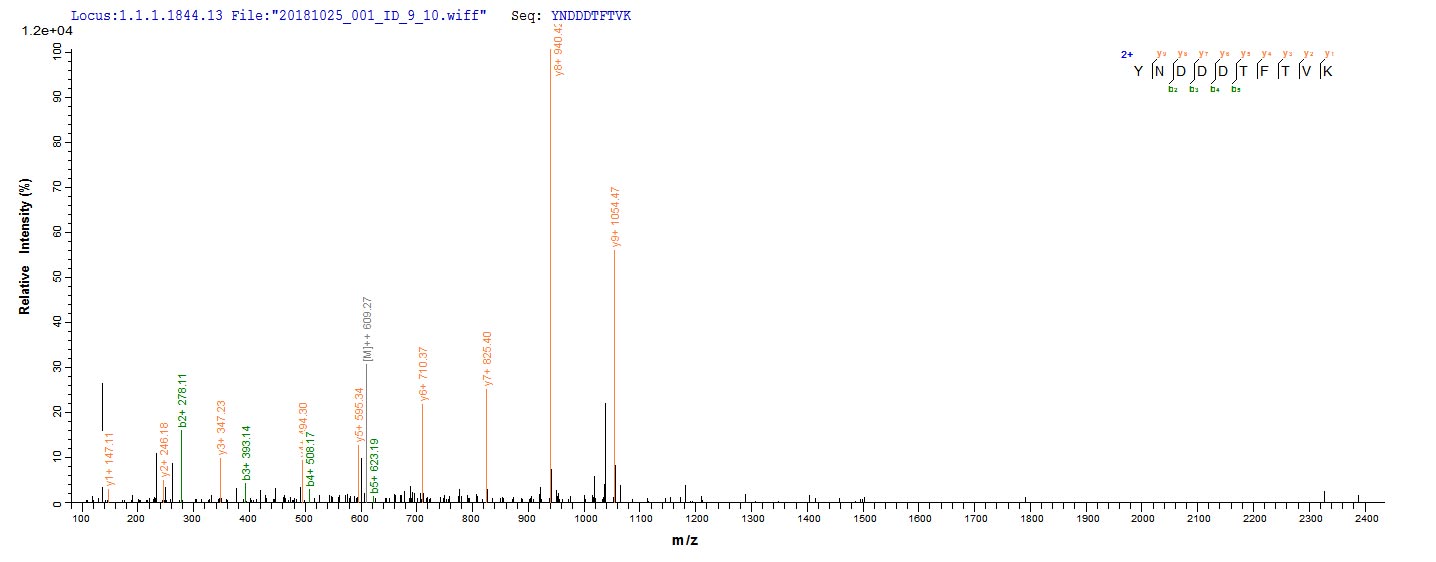Select the Seq YNDDDTFTVK header text
Image resolution: width=1436 pixels, height=562 pixels.
pyautogui.click(x=584, y=17)
